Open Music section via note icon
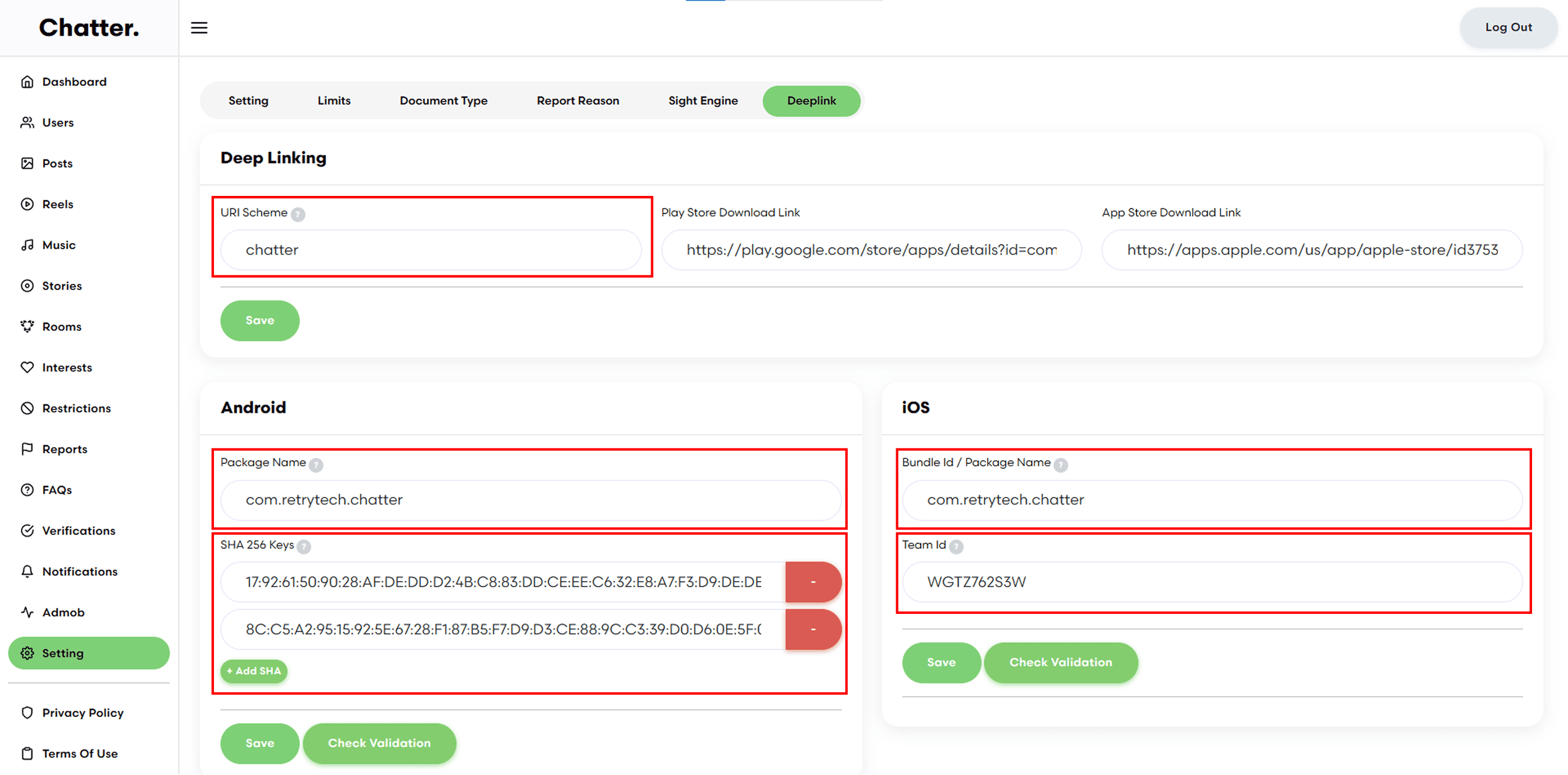Screen dimensions: 1568x775 (x=27, y=245)
